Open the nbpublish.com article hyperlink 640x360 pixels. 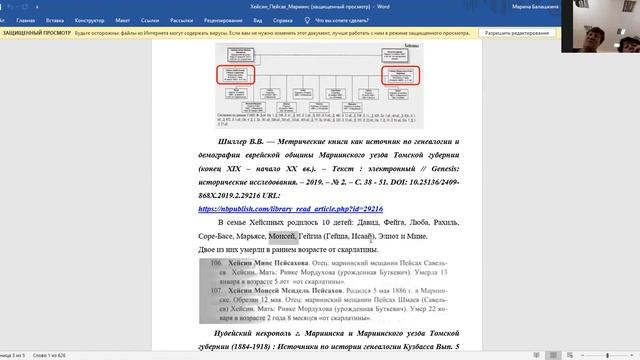[291, 209]
